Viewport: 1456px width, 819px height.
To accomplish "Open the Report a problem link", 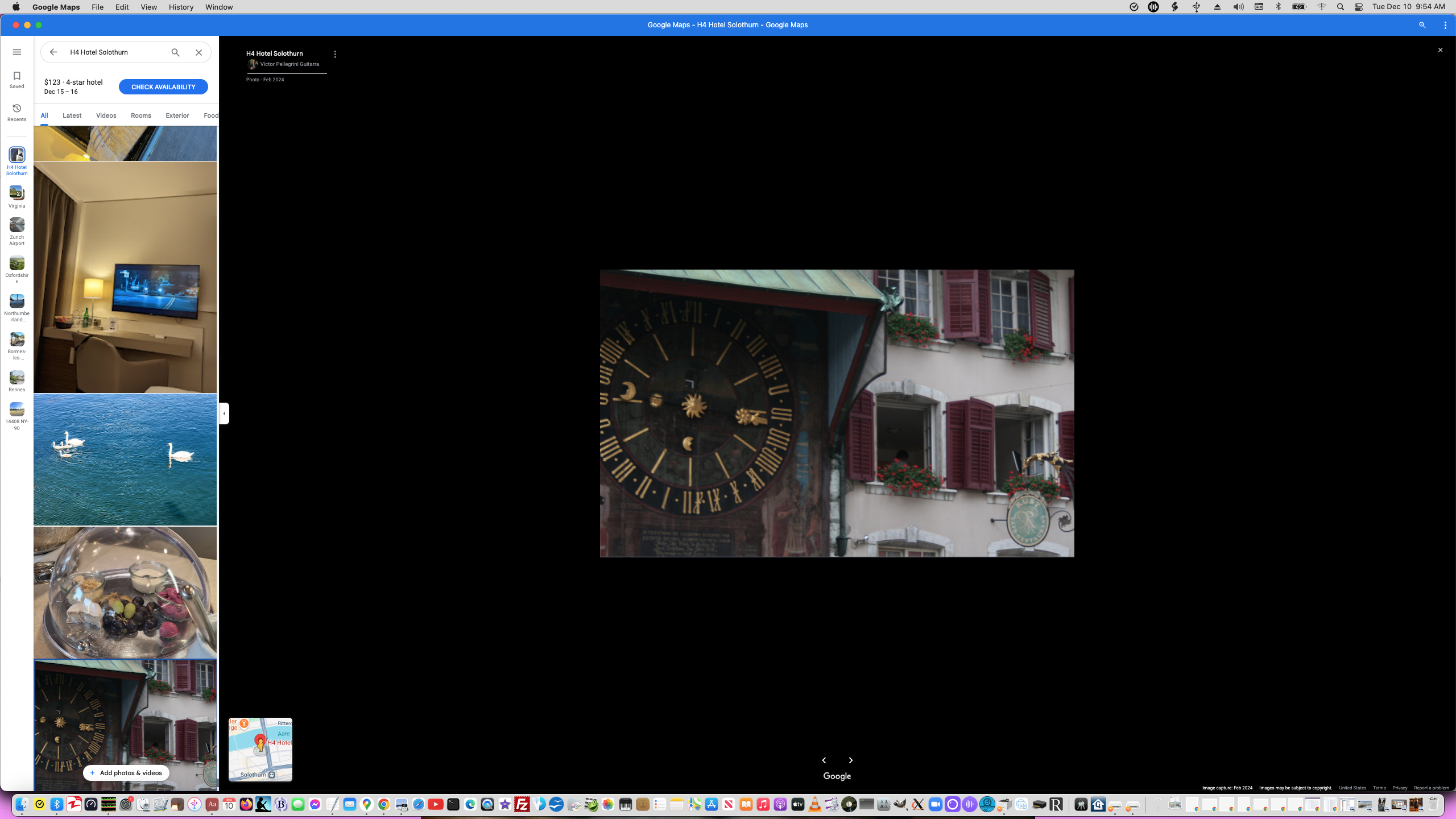I will [x=1432, y=788].
